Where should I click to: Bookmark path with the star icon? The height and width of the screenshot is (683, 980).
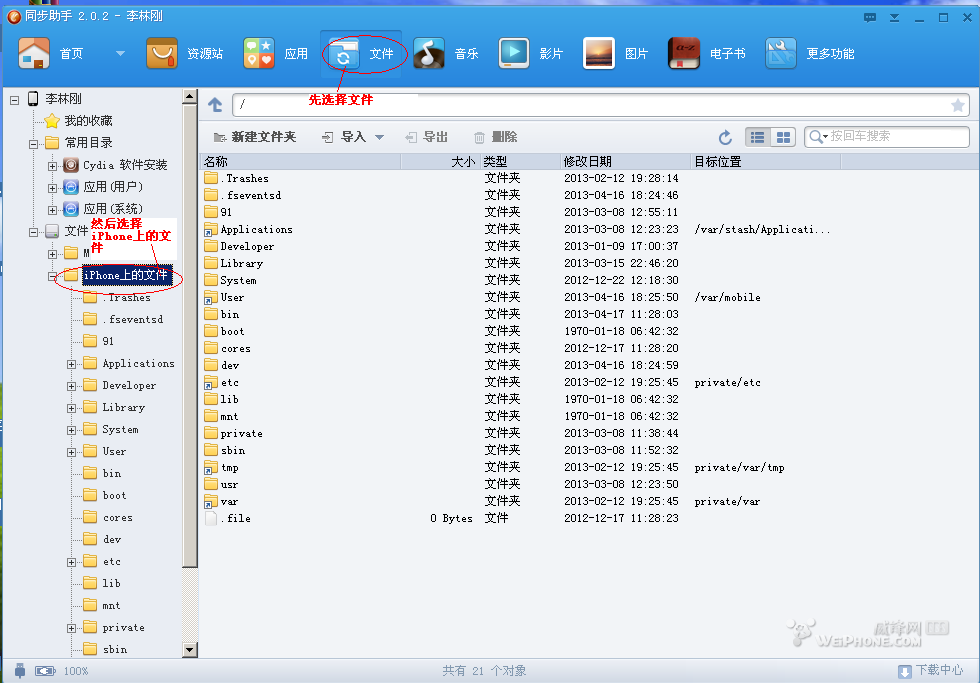(957, 105)
